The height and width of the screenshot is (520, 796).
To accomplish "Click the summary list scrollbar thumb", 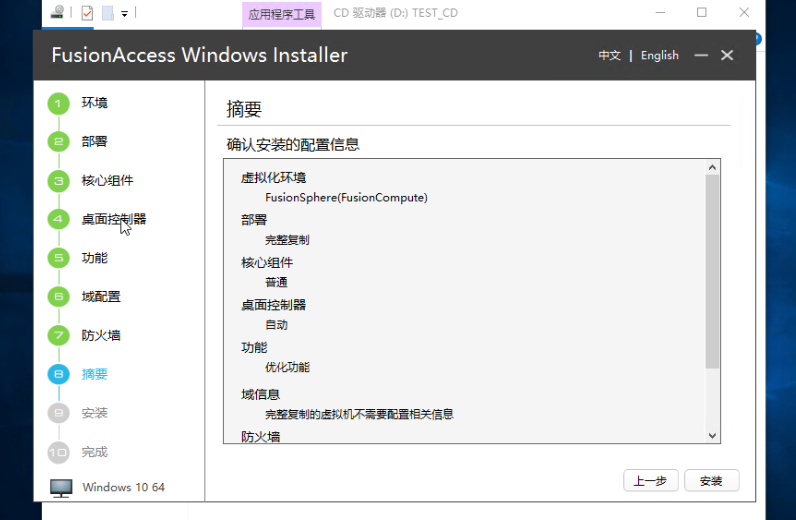I will (x=712, y=270).
